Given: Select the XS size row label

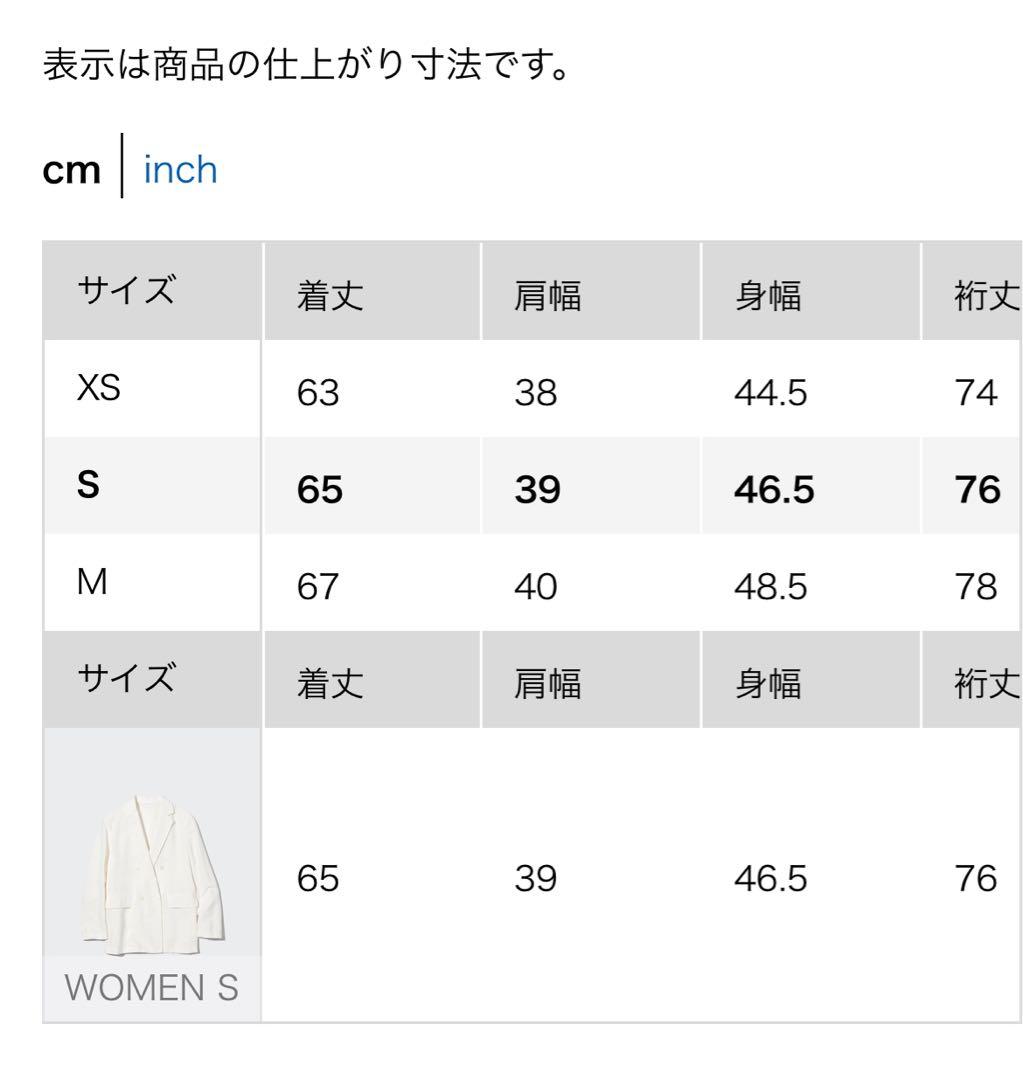Looking at the screenshot, I should [99, 388].
